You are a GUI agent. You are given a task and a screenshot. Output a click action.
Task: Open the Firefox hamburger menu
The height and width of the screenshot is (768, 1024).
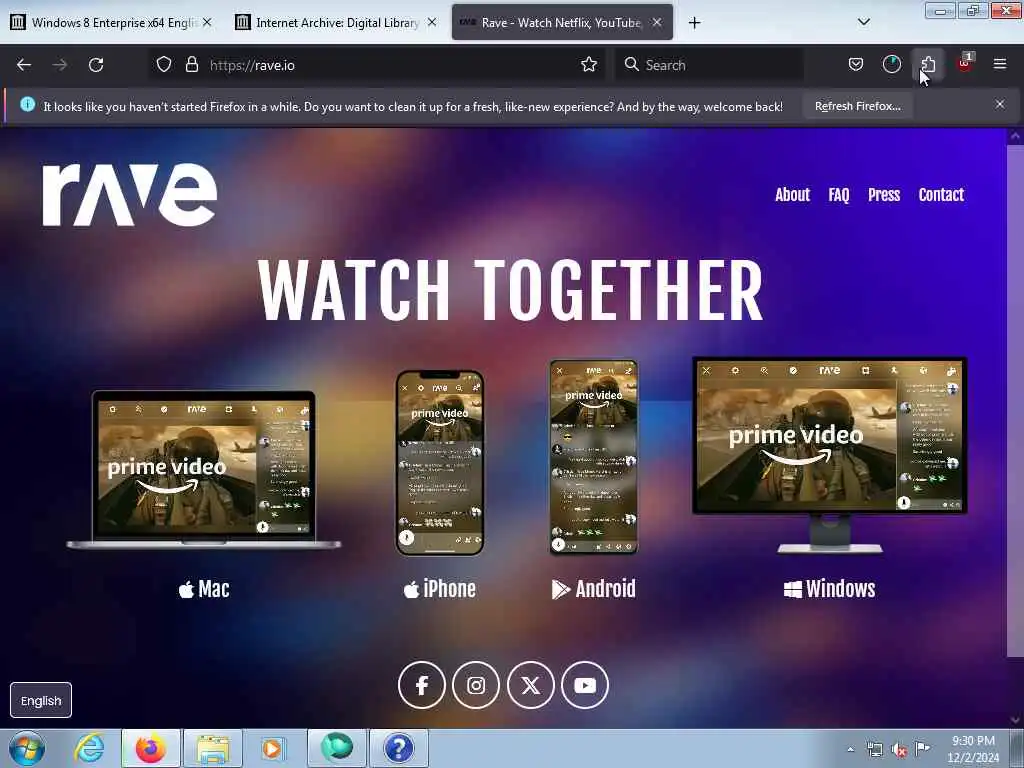click(x=999, y=65)
